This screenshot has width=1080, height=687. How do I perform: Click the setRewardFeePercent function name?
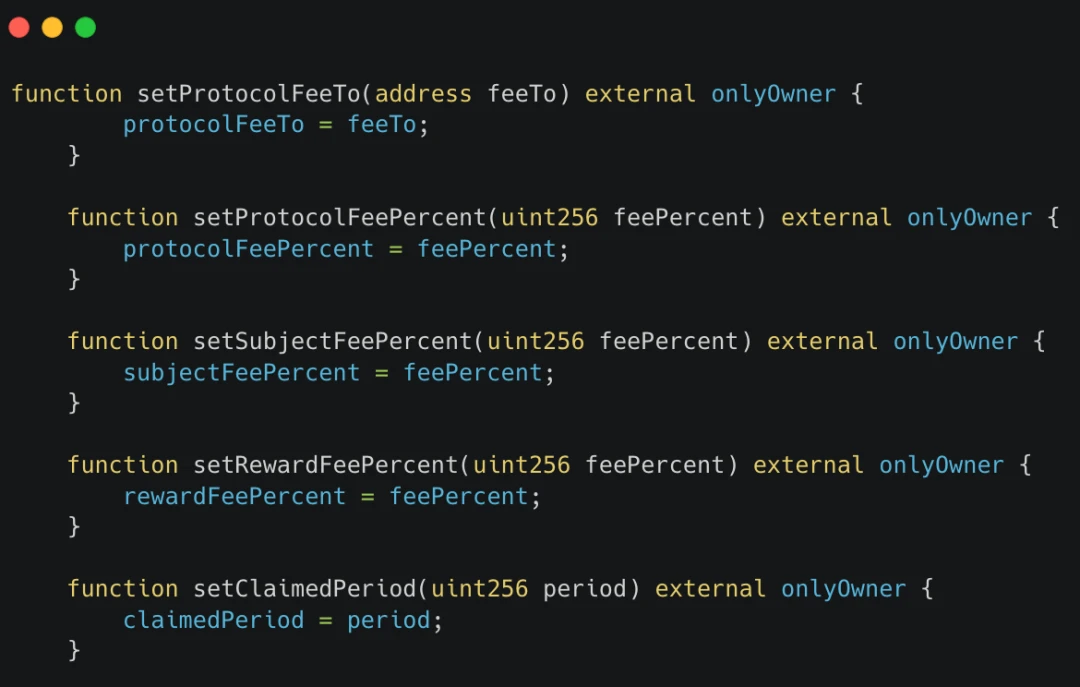[325, 465]
